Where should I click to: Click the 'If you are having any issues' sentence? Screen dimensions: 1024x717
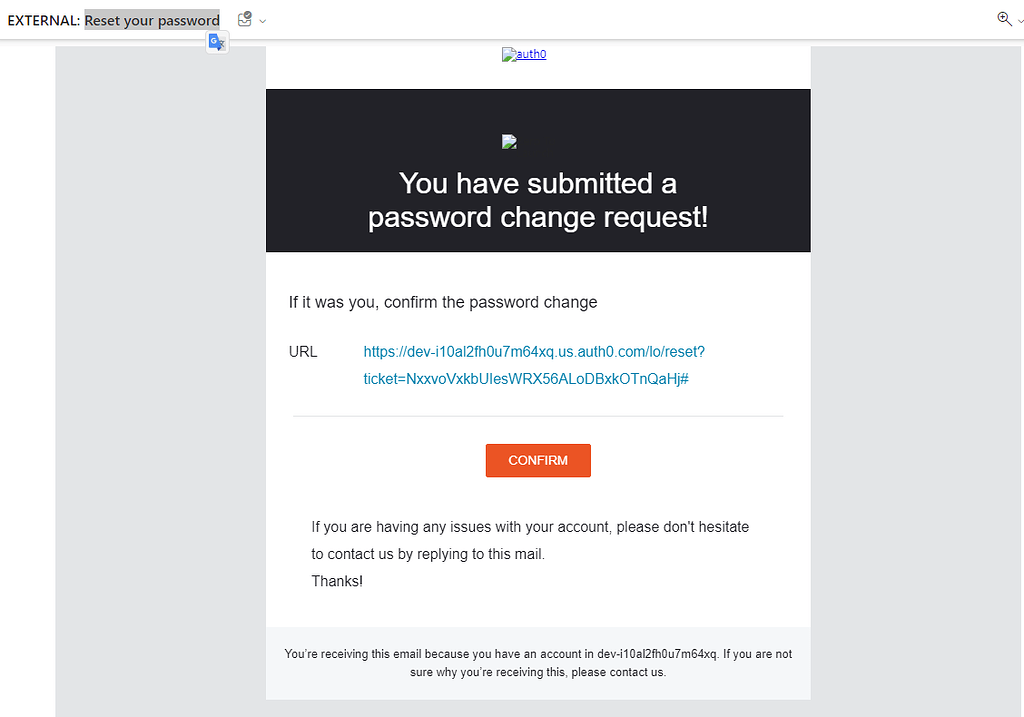pyautogui.click(x=530, y=526)
